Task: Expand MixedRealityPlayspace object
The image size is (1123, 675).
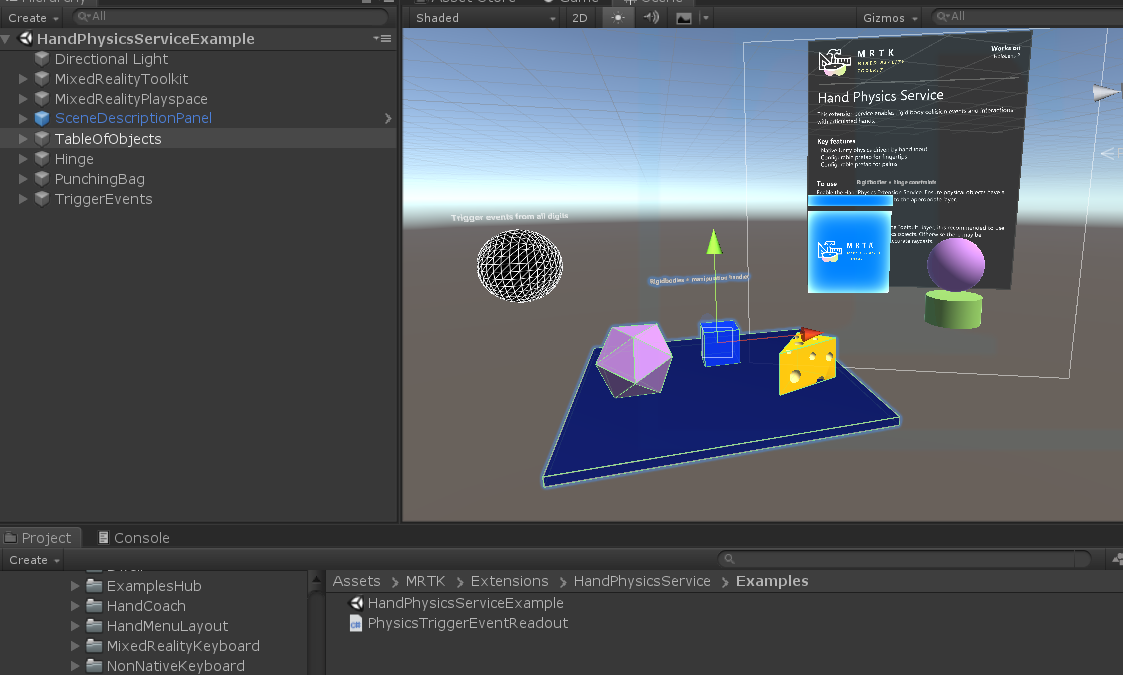Action: coord(23,99)
